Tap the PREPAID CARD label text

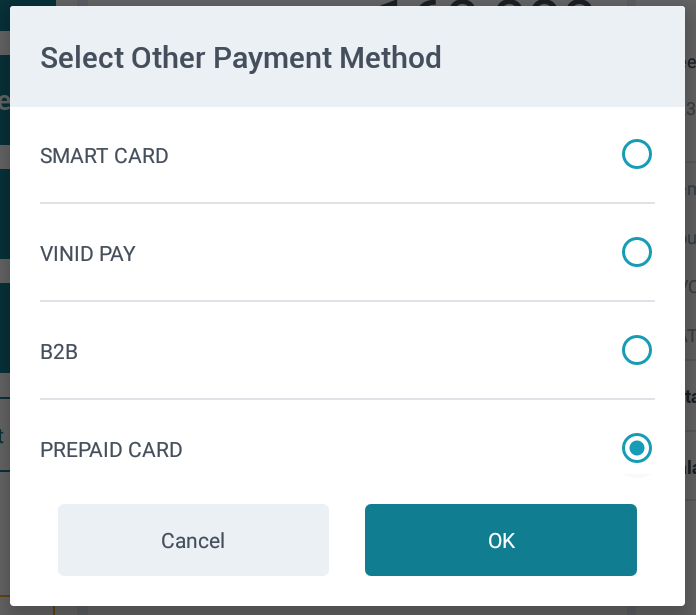(111, 450)
